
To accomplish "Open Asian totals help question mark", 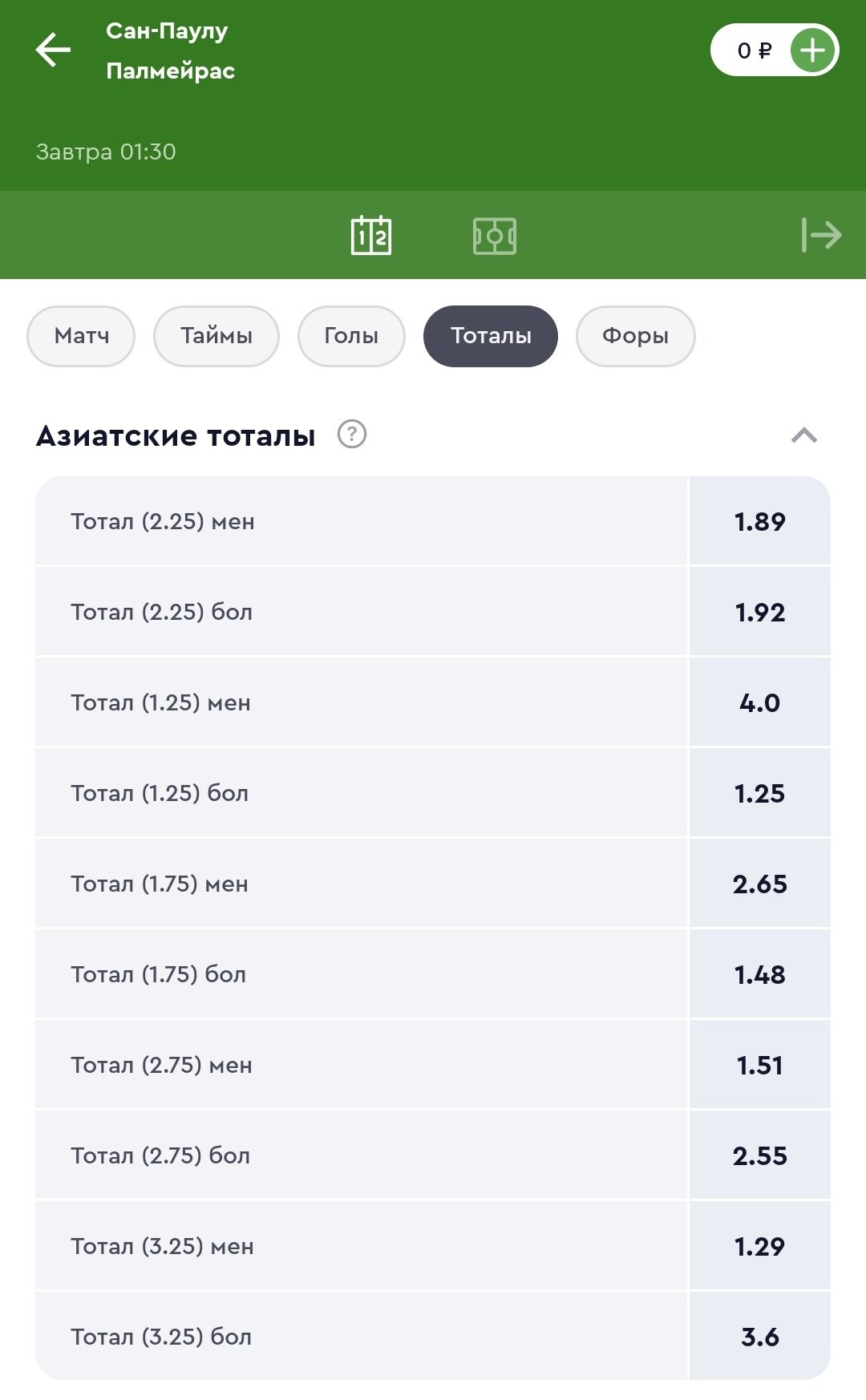I will [352, 434].
